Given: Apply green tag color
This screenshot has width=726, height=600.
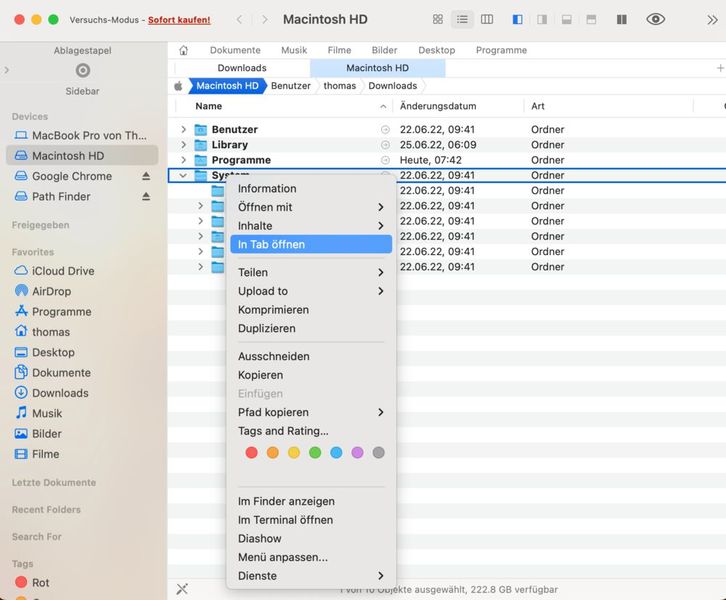Looking at the screenshot, I should tap(315, 452).
